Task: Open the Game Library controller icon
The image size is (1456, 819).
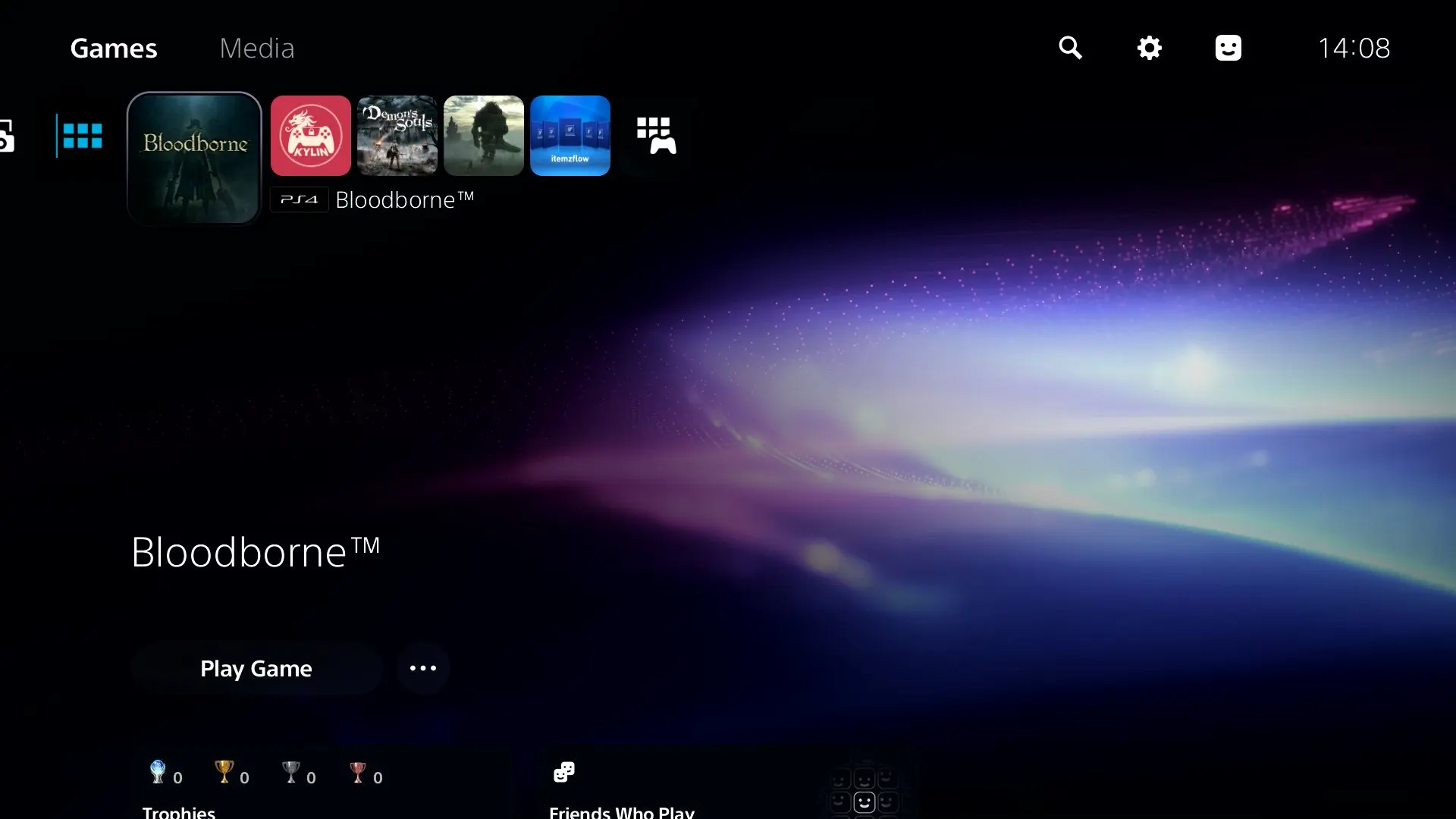Action: [657, 136]
